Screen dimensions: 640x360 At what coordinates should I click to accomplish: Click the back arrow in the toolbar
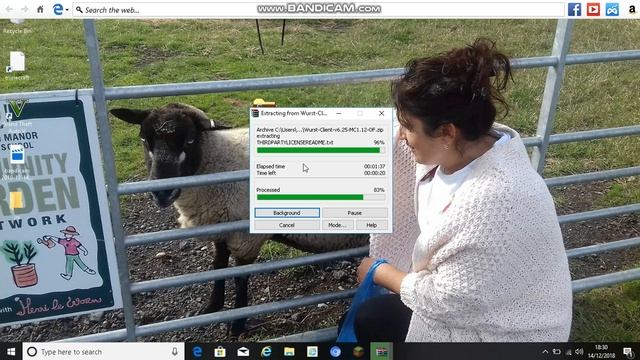pyautogui.click(x=9, y=9)
